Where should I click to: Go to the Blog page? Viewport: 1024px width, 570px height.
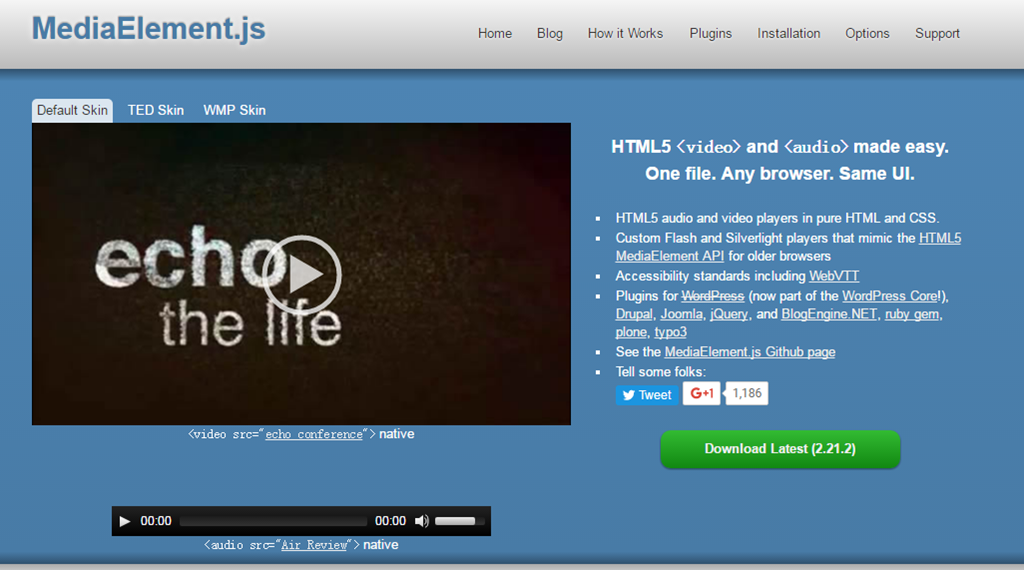click(x=550, y=33)
